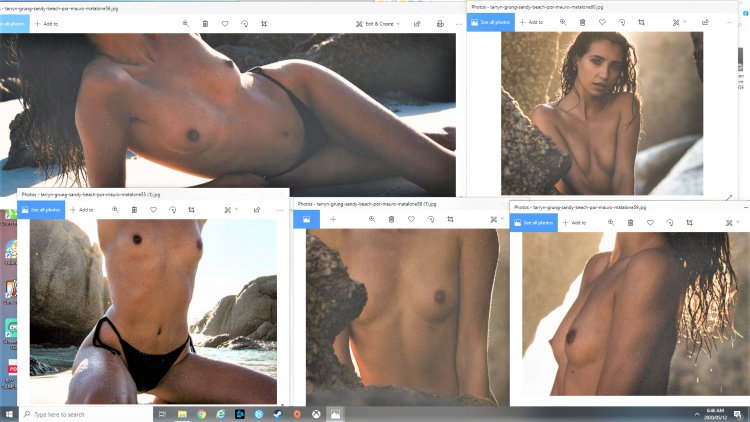Click trash icon in matalone58 window

[391, 219]
